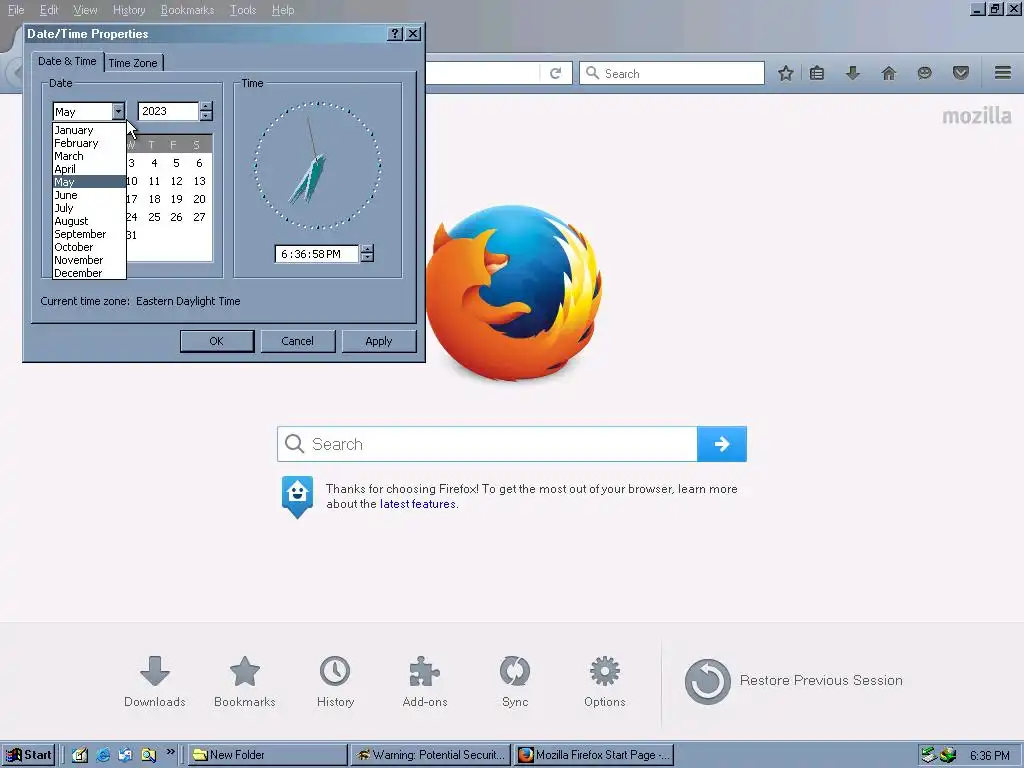Select April in the month list
The image size is (1024, 768).
tap(89, 169)
